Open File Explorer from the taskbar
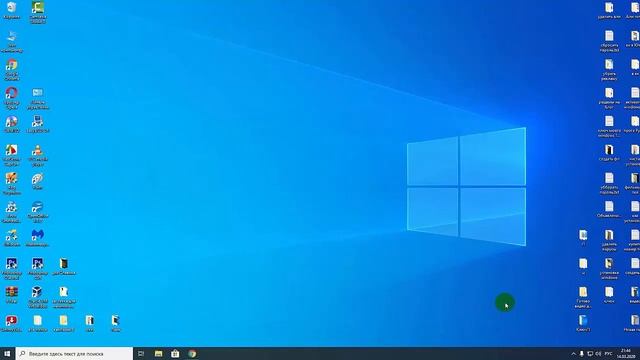The height and width of the screenshot is (360, 640). [x=158, y=353]
